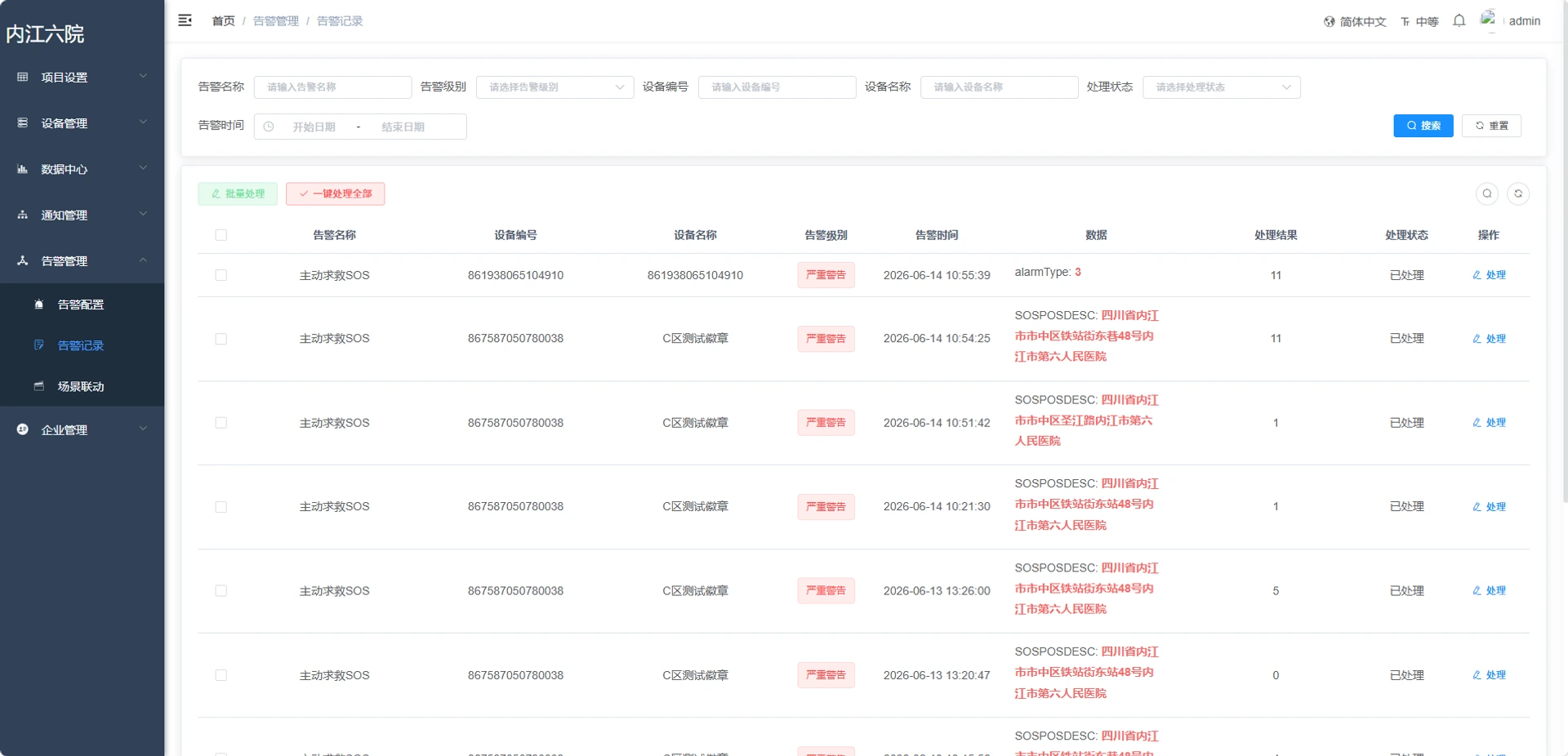Click 严重警告 tag in 10:55:39 row
The height and width of the screenshot is (756, 1568).
coord(826,275)
